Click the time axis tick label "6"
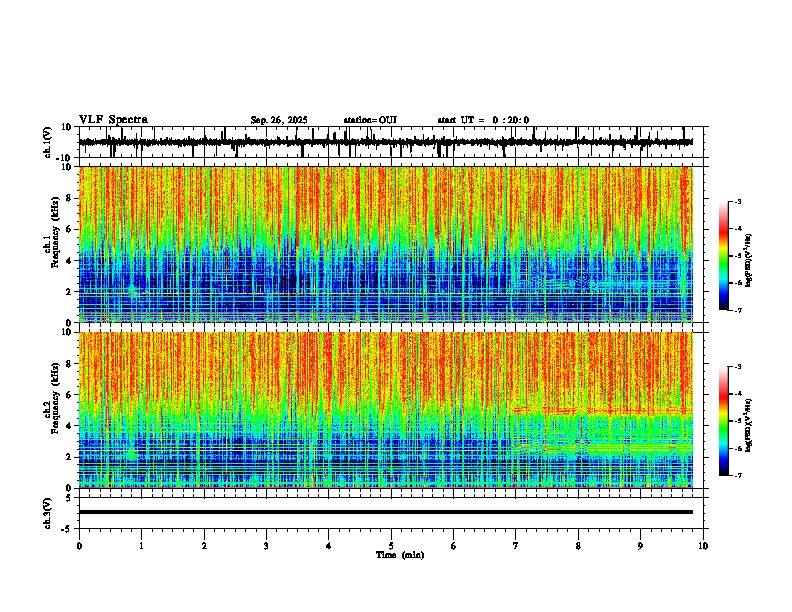Screen dimensions: 792x612 click(454, 546)
